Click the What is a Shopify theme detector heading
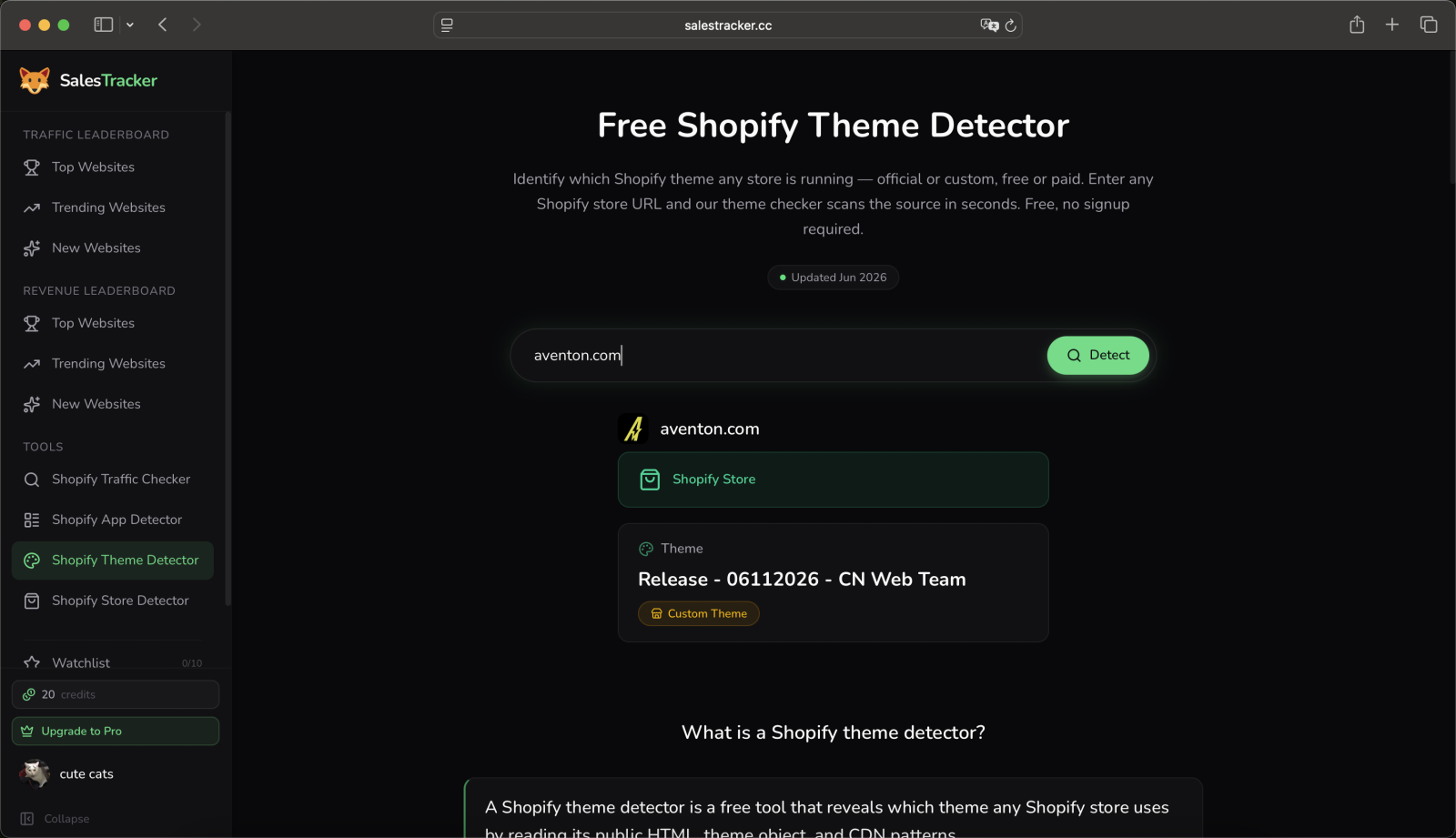This screenshot has width=1456, height=838. [x=833, y=732]
